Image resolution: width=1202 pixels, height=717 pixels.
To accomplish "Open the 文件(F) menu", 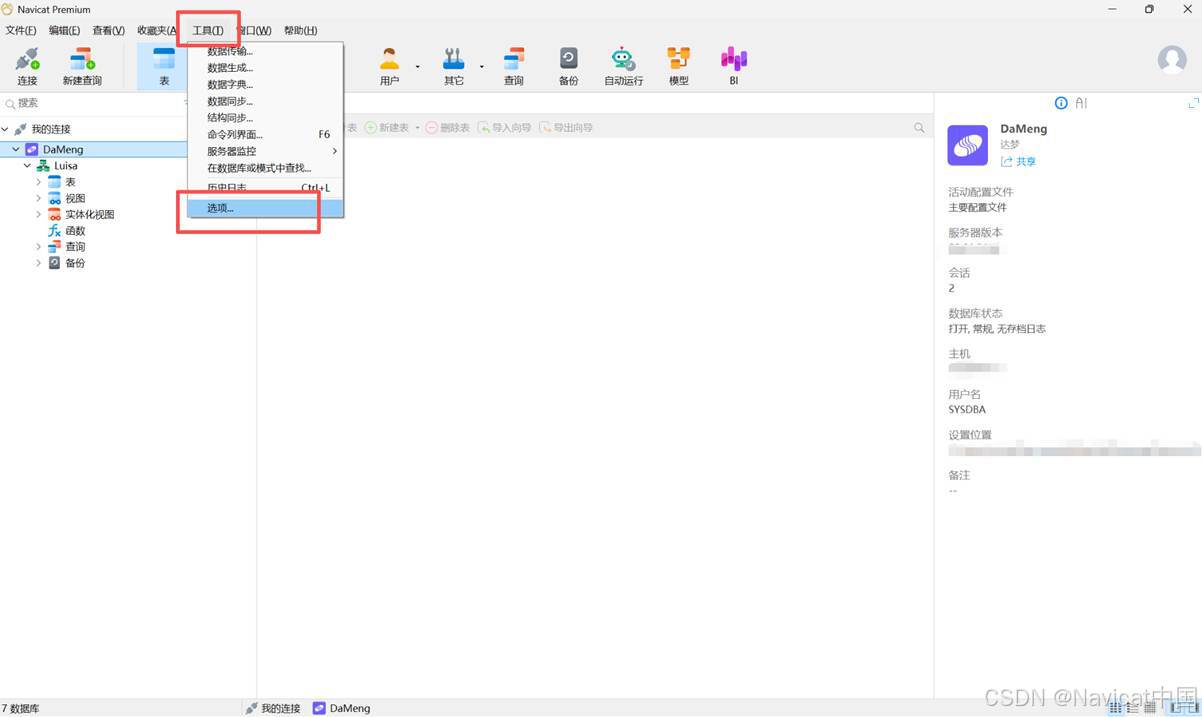I will tap(21, 31).
